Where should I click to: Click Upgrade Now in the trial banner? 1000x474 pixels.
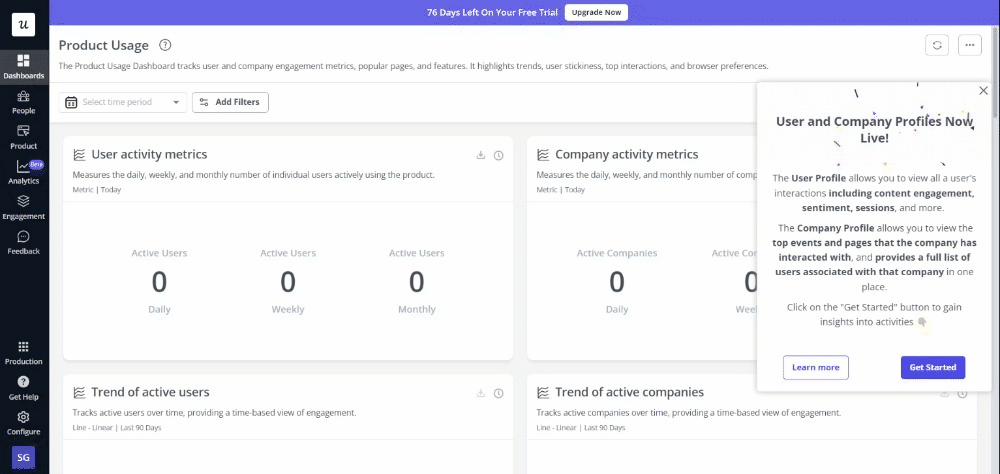click(596, 13)
